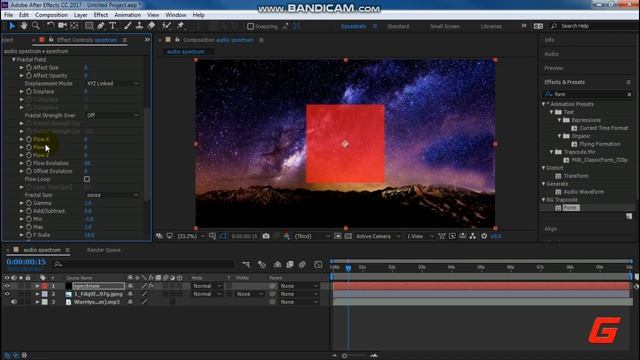Screen dimensions: 640x360
Task: Switch to the Render Queue tab
Action: pos(104,250)
